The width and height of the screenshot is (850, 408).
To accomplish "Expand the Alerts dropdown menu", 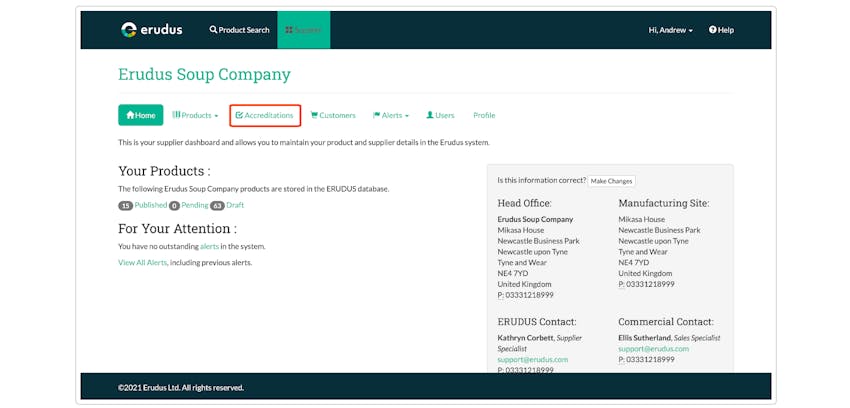I will pyautogui.click(x=391, y=115).
